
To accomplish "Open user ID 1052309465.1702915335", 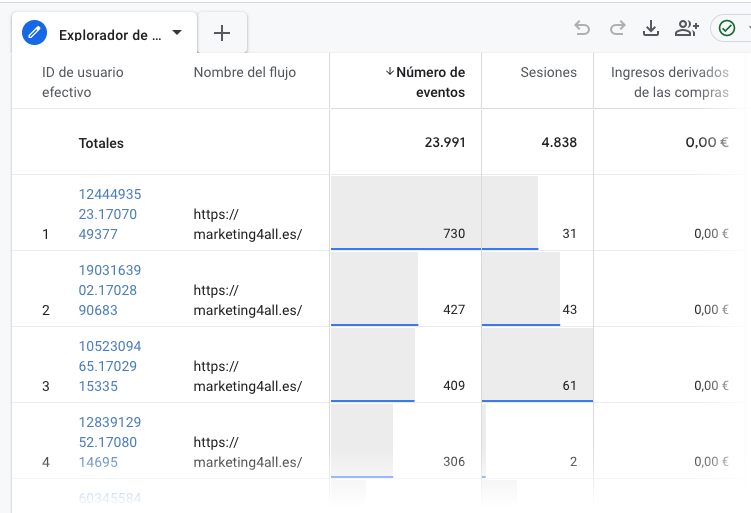I will pos(110,366).
